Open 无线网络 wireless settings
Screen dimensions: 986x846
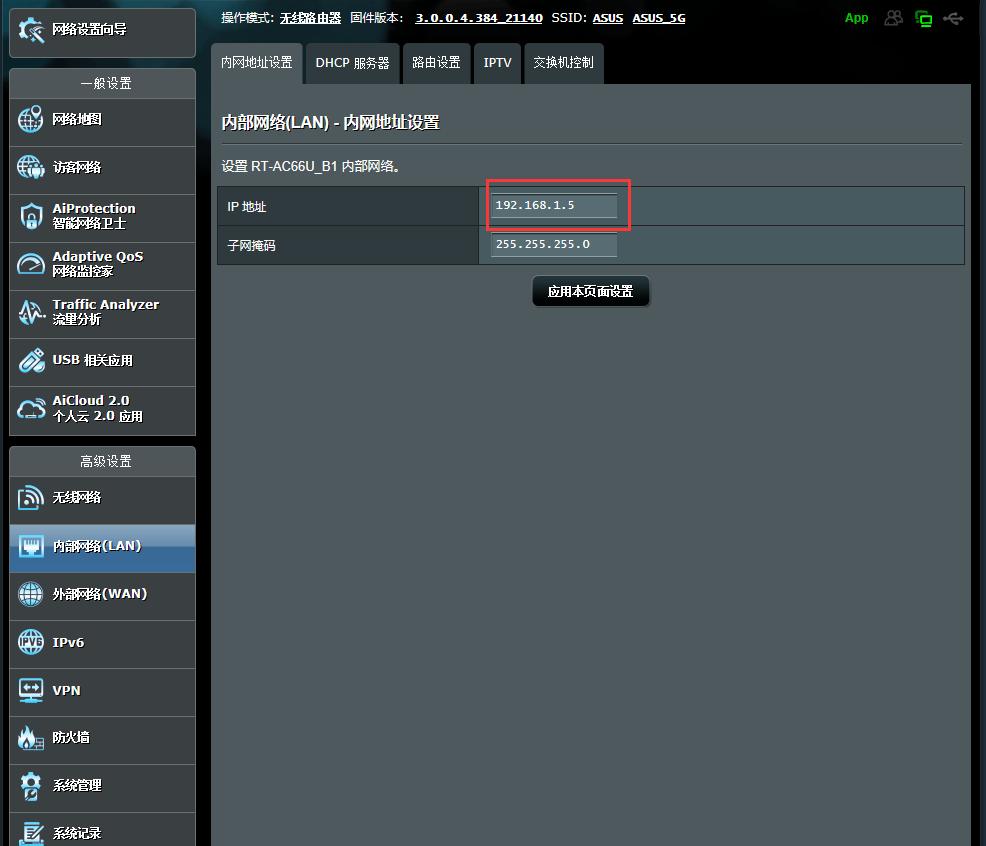77,500
